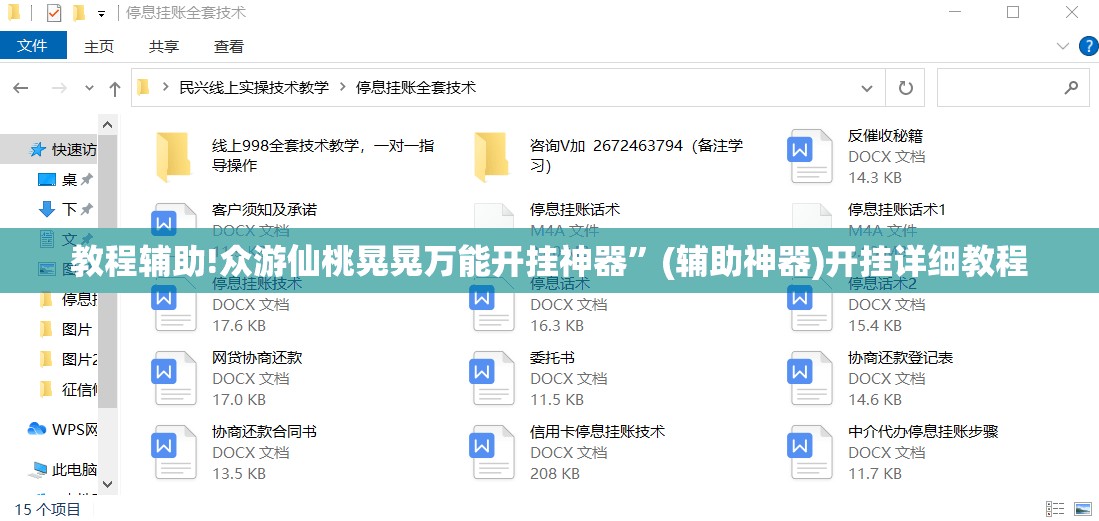Select WPS网盘 in navigation pane
1099x521 pixels.
62,429
